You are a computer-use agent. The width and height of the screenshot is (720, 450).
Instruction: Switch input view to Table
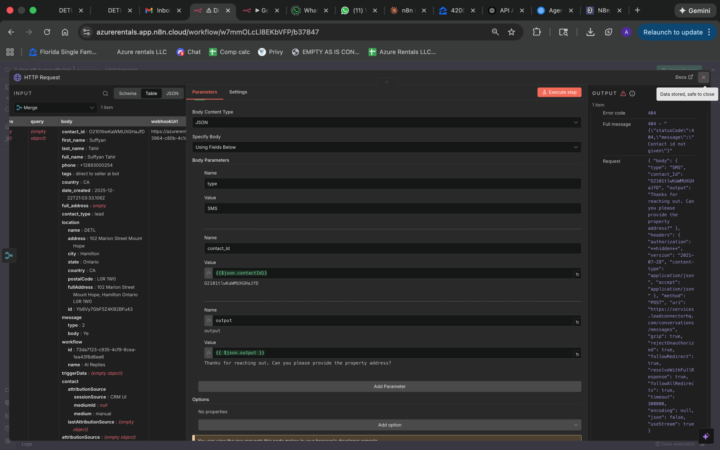tap(151, 93)
